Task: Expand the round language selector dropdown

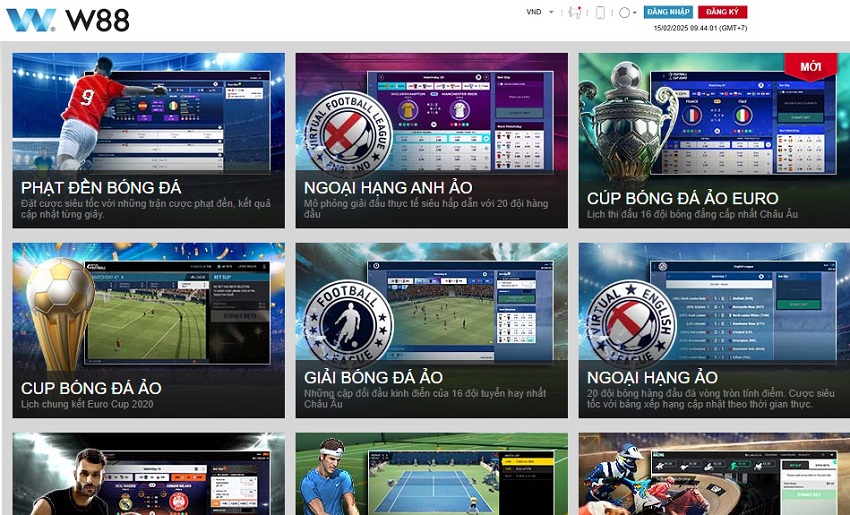Action: (x=627, y=12)
